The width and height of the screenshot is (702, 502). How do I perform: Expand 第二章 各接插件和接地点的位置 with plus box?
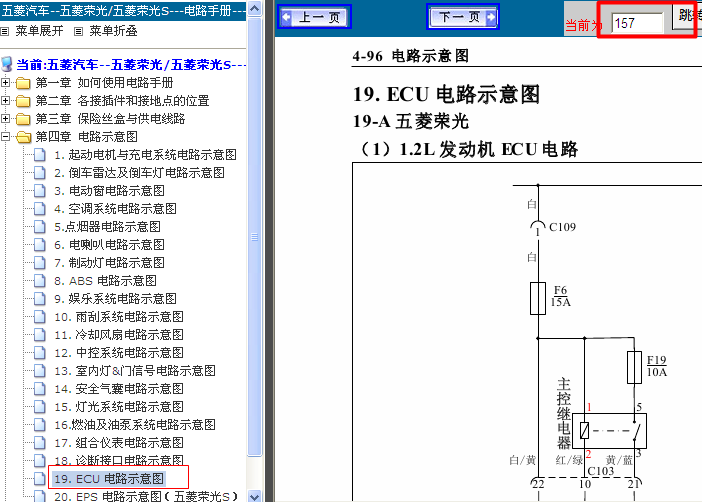coord(5,100)
